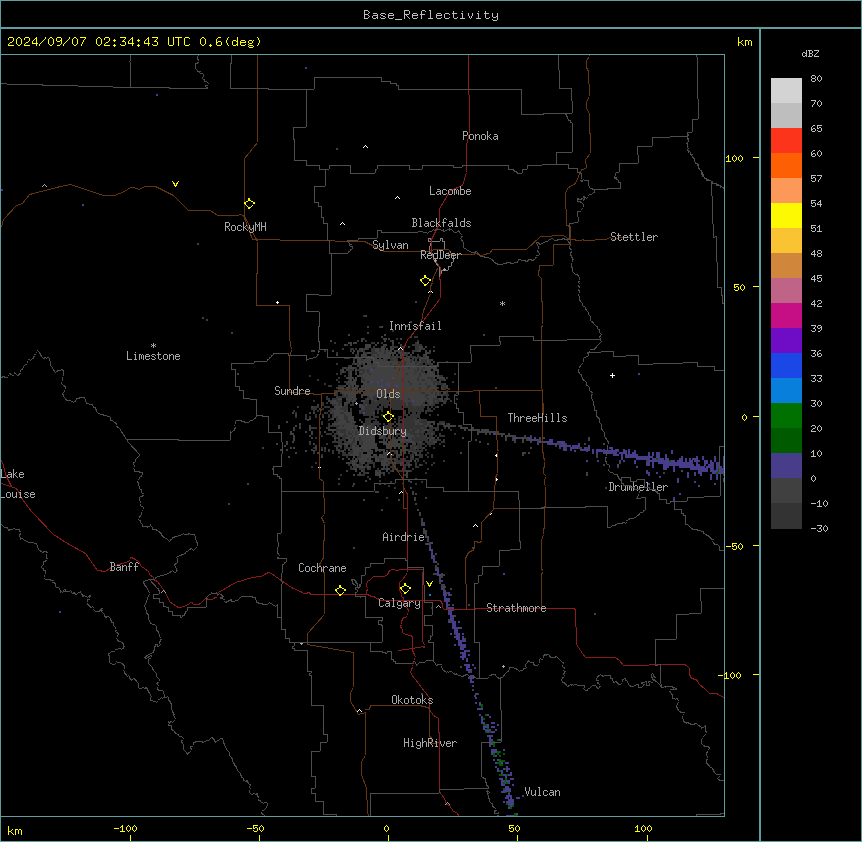862x842 pixels.
Task: Click the Cochrane city label
Action: pyautogui.click(x=322, y=568)
